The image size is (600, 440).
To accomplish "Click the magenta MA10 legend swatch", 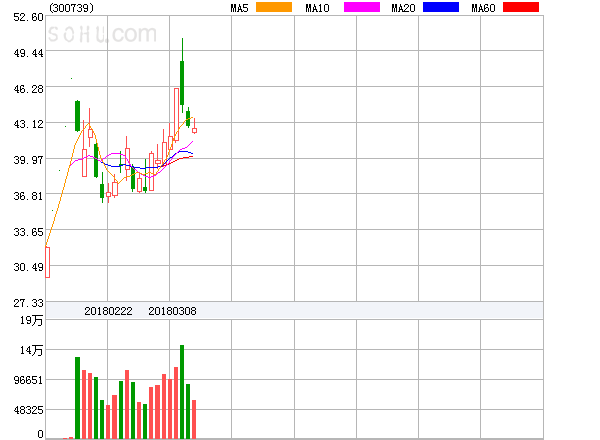I will tap(362, 7).
